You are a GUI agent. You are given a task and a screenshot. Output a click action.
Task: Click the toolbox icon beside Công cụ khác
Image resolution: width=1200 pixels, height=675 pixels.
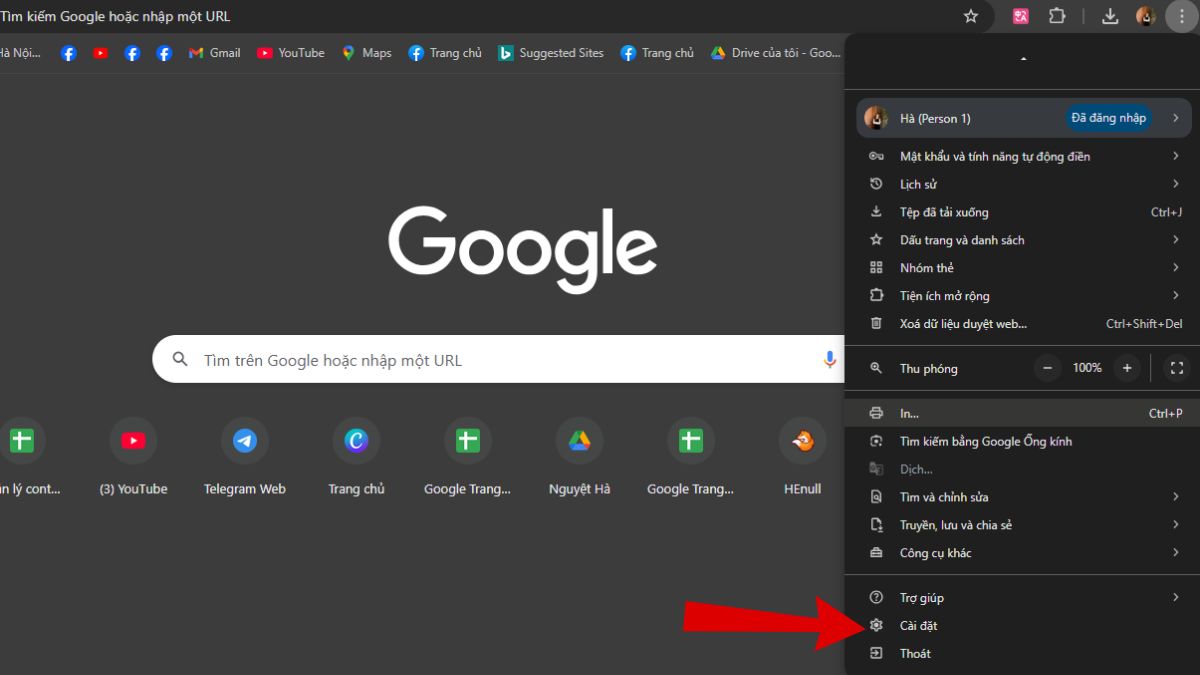[x=876, y=553]
